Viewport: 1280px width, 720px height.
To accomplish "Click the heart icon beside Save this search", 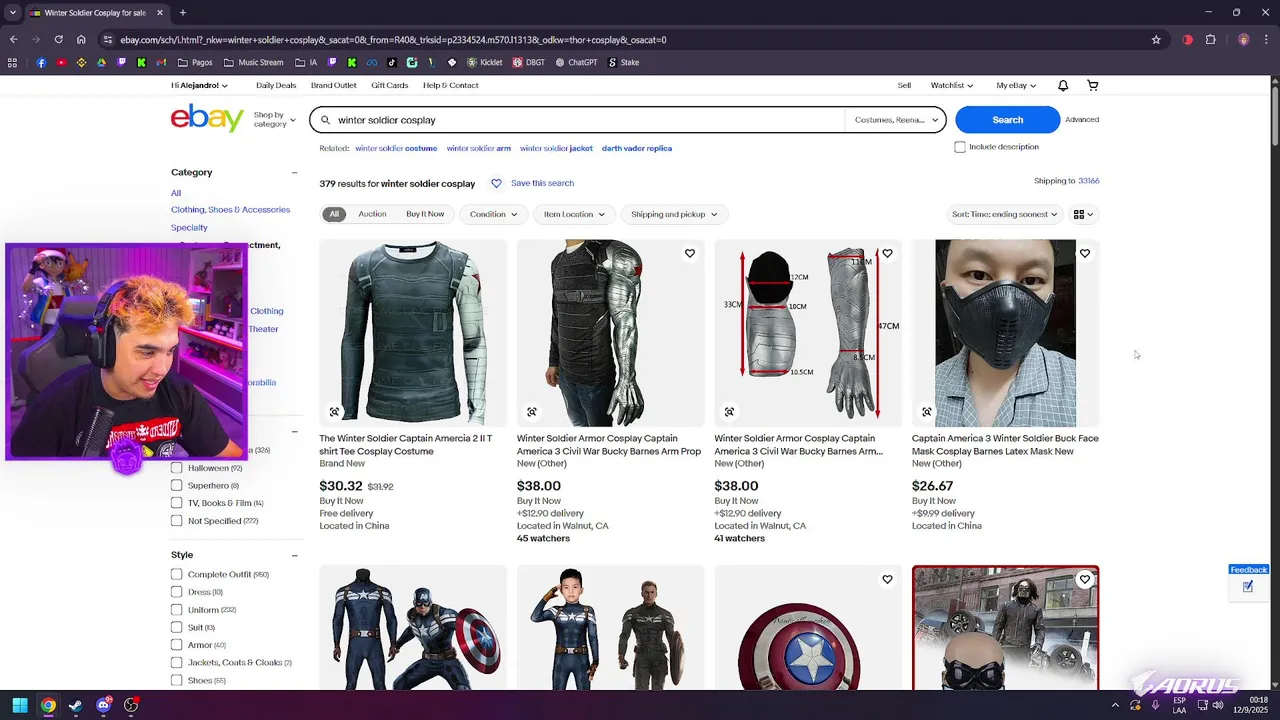I will pos(496,184).
